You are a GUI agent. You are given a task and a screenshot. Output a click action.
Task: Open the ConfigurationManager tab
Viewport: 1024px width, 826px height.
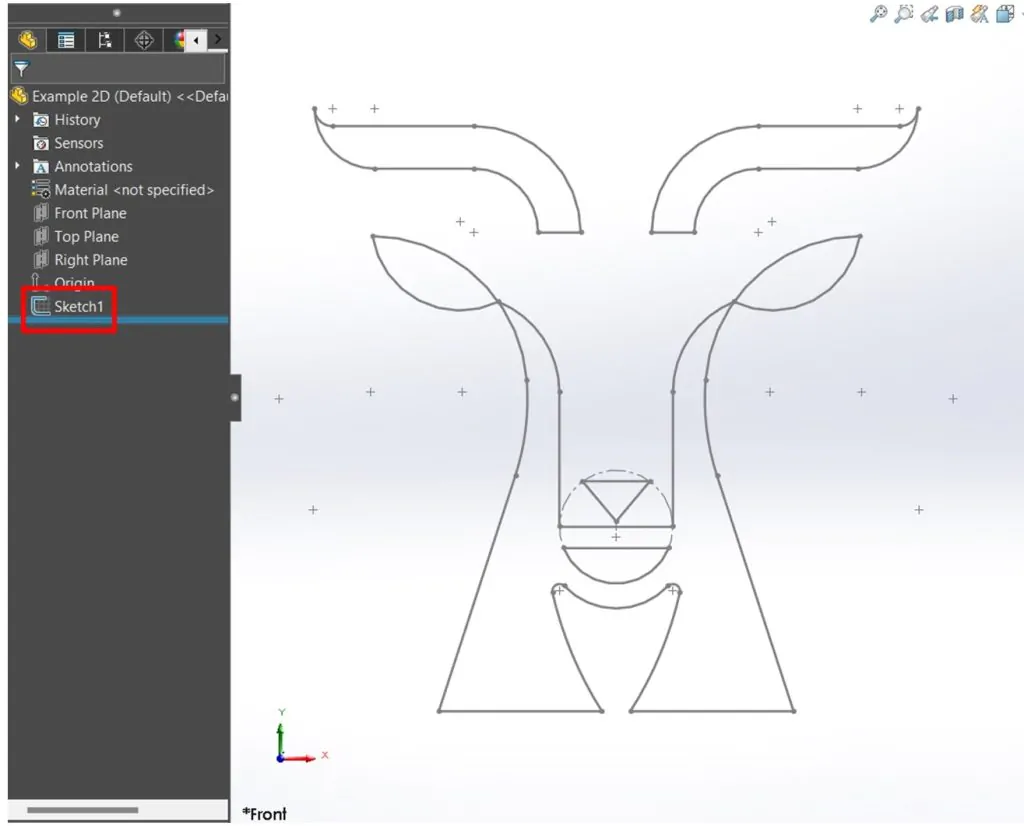pyautogui.click(x=104, y=40)
